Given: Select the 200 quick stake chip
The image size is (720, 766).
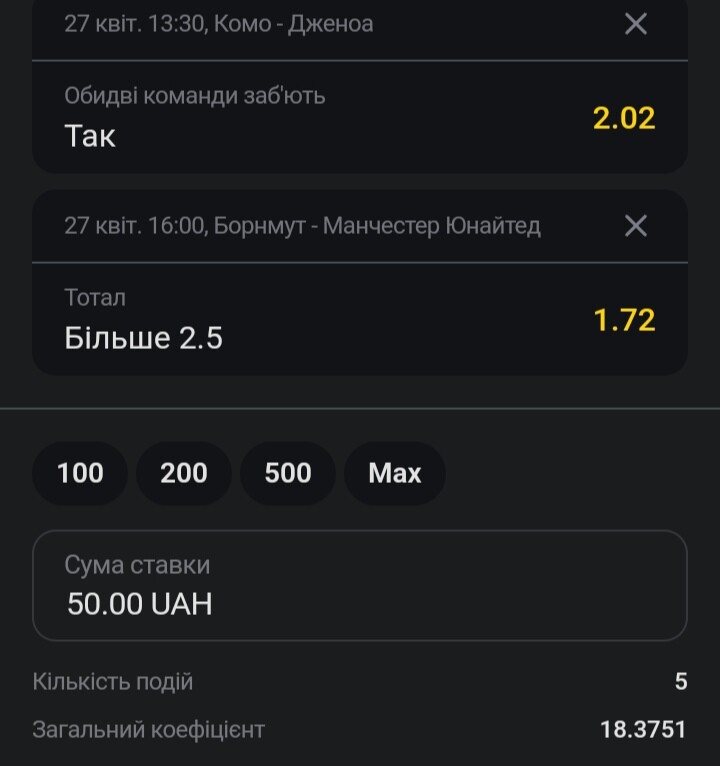Looking at the screenshot, I should [184, 473].
